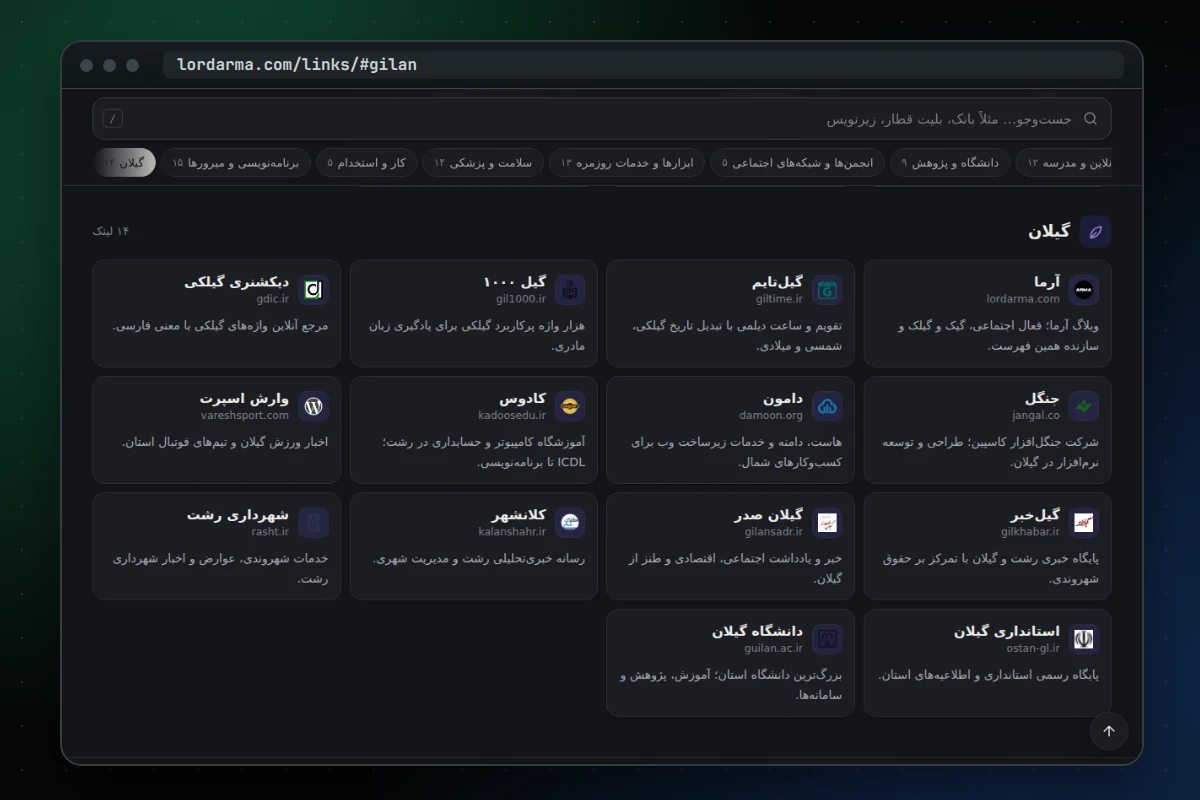Click the domain text kalanshahr.ir
The image size is (1200, 800).
tap(512, 532)
